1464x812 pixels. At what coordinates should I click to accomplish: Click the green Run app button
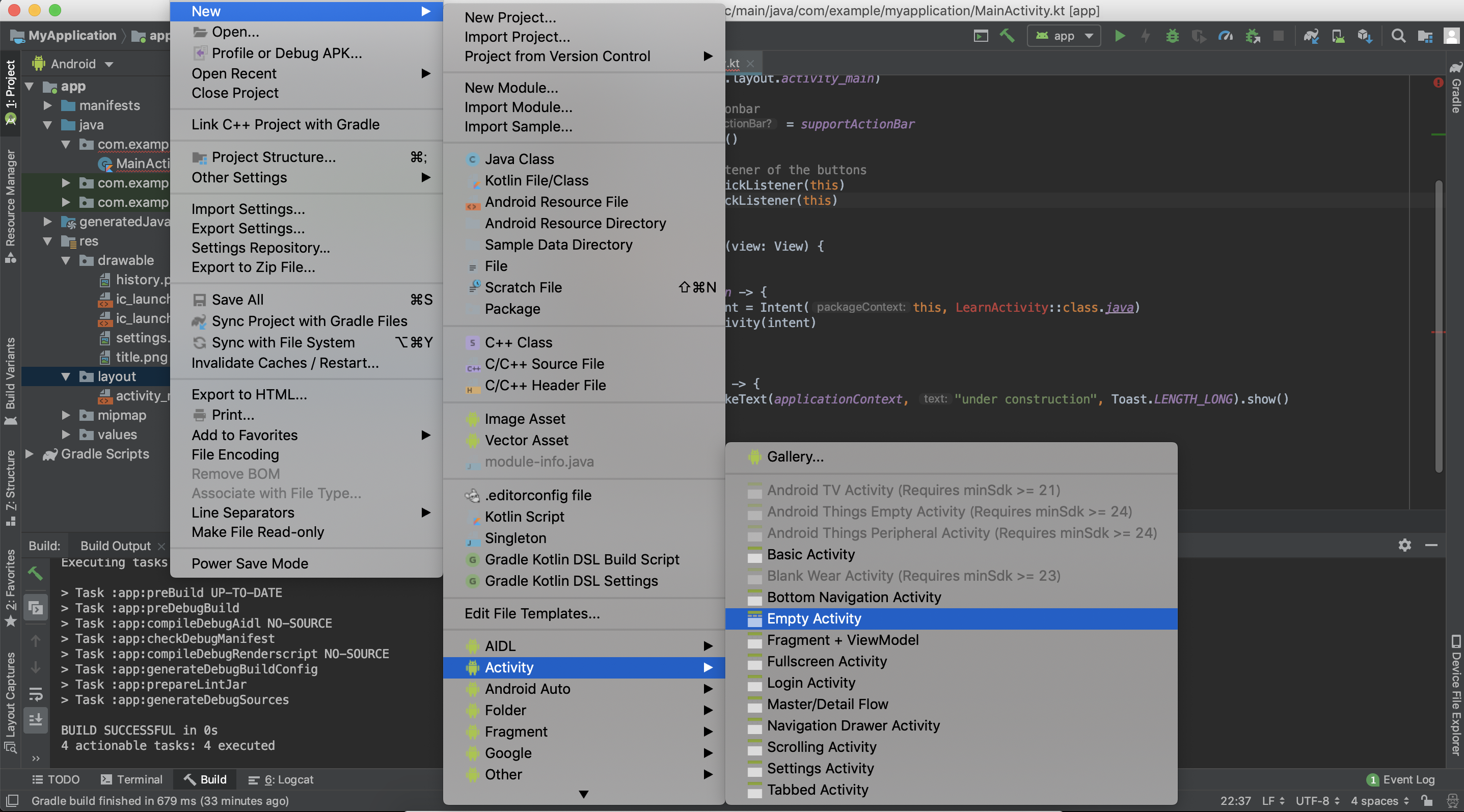[x=1119, y=36]
